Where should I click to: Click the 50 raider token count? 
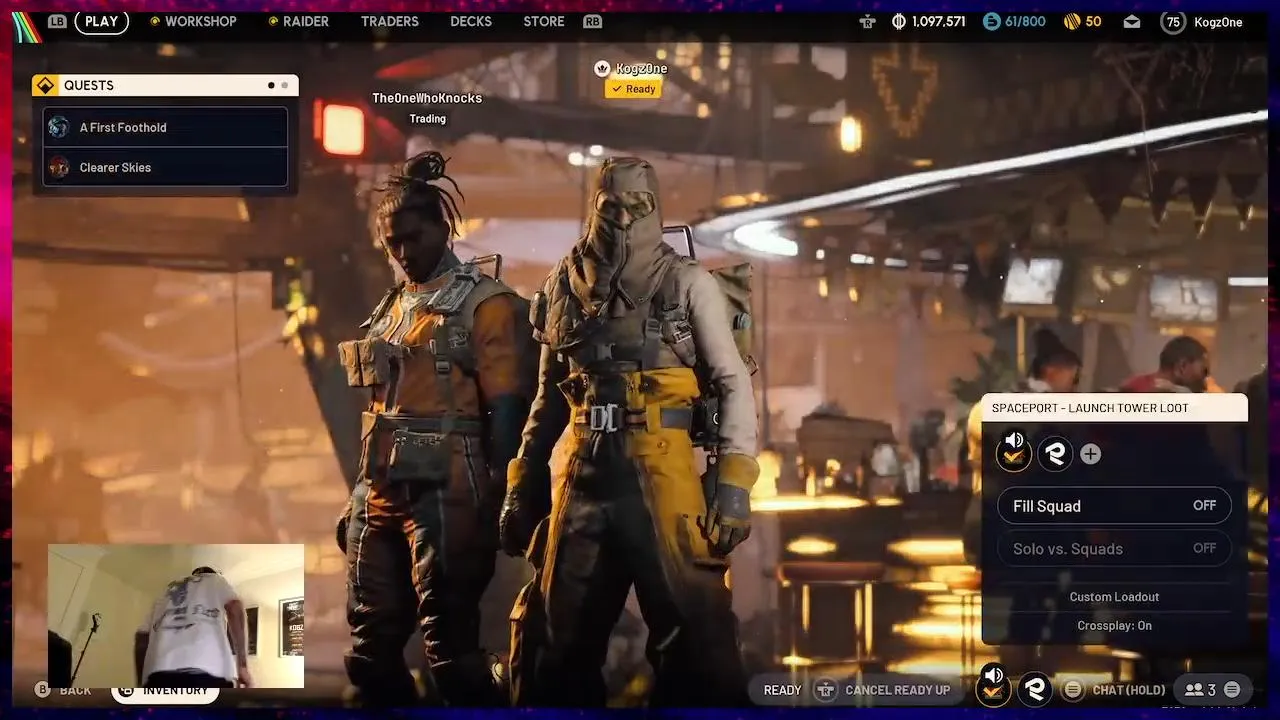tap(1093, 21)
